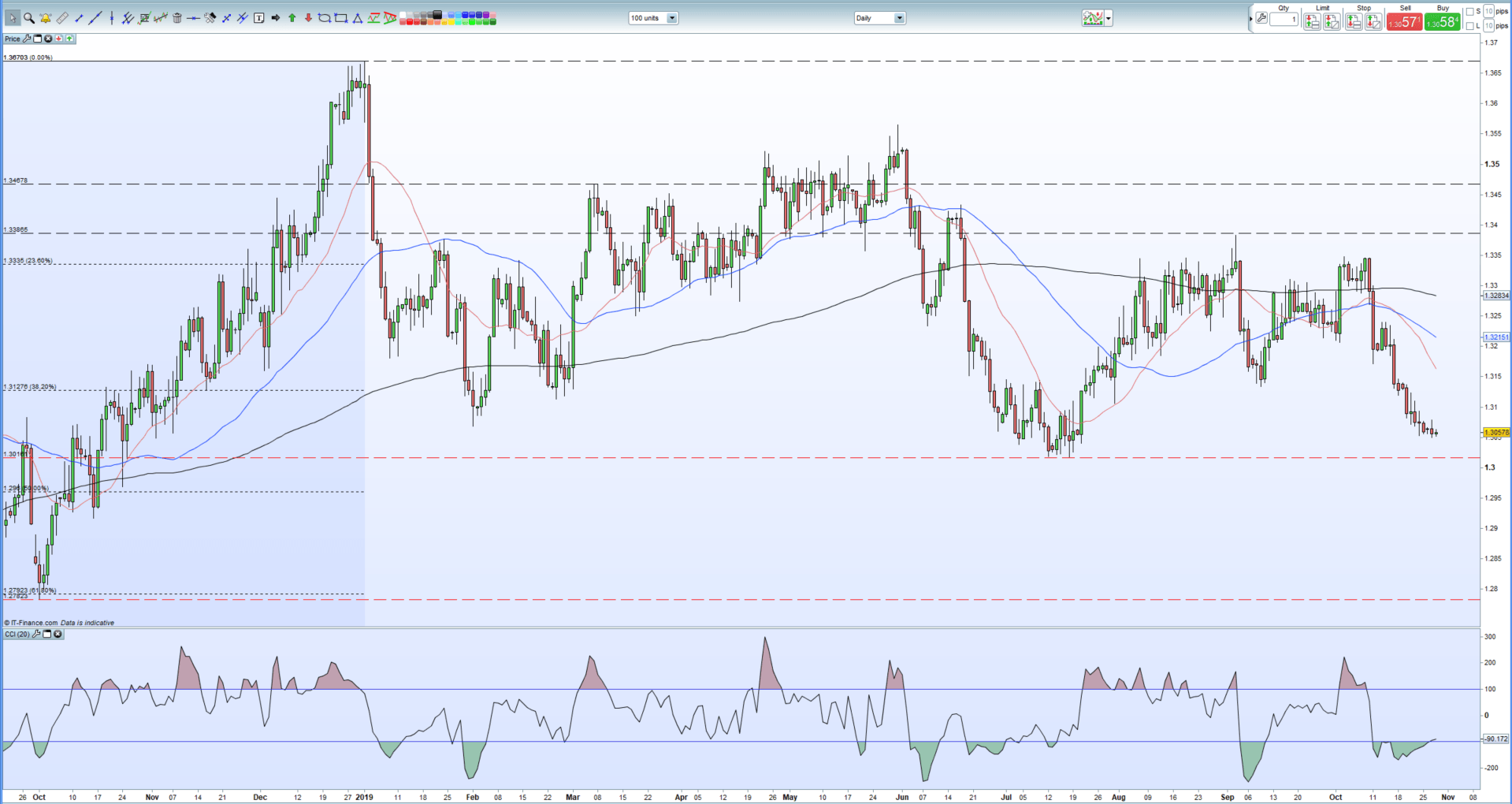This screenshot has height=804, width=1512.
Task: Click the -90.172 CCI value tag
Action: [x=1496, y=739]
